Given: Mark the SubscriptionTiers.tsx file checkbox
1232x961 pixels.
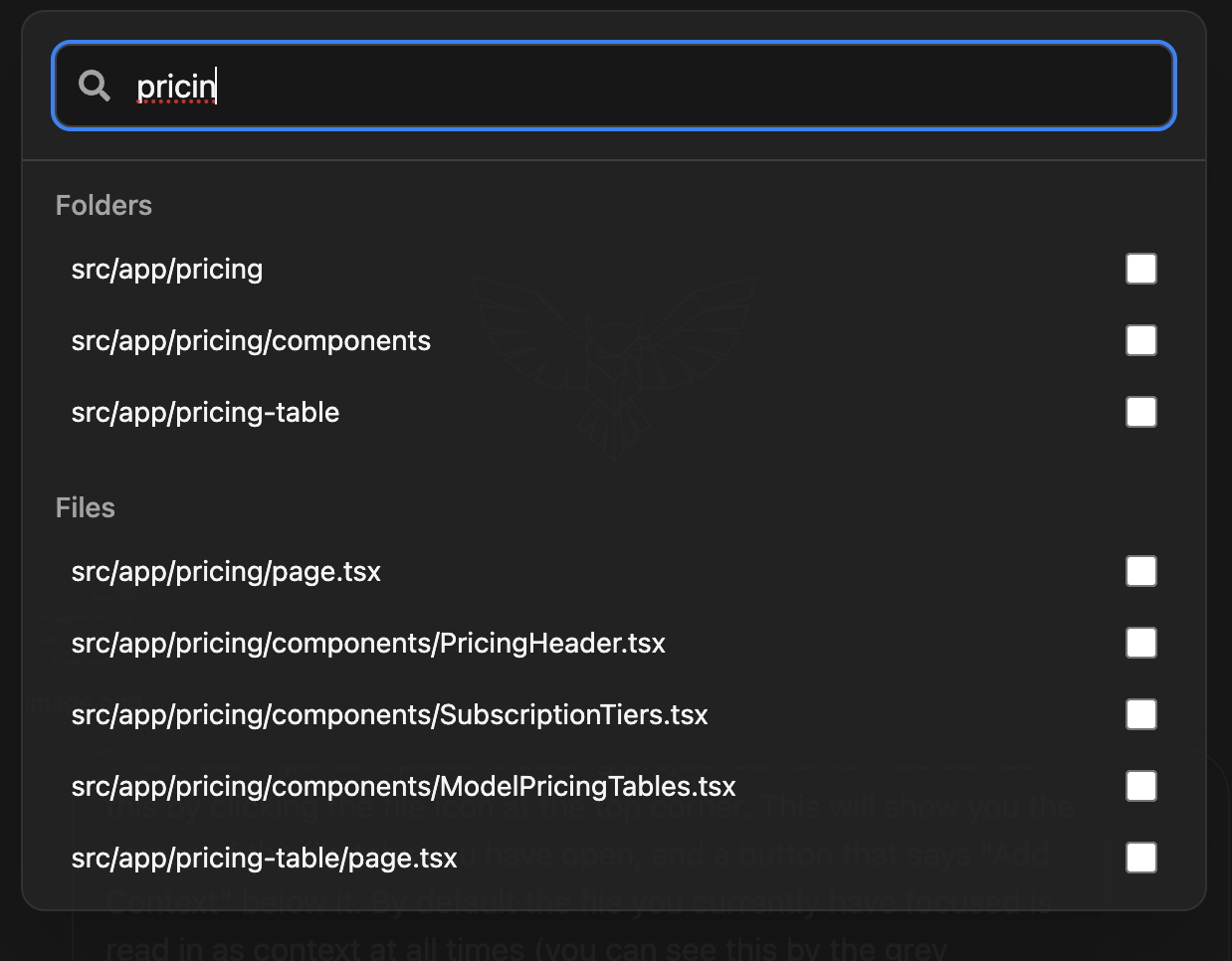Looking at the screenshot, I should pyautogui.click(x=1140, y=714).
